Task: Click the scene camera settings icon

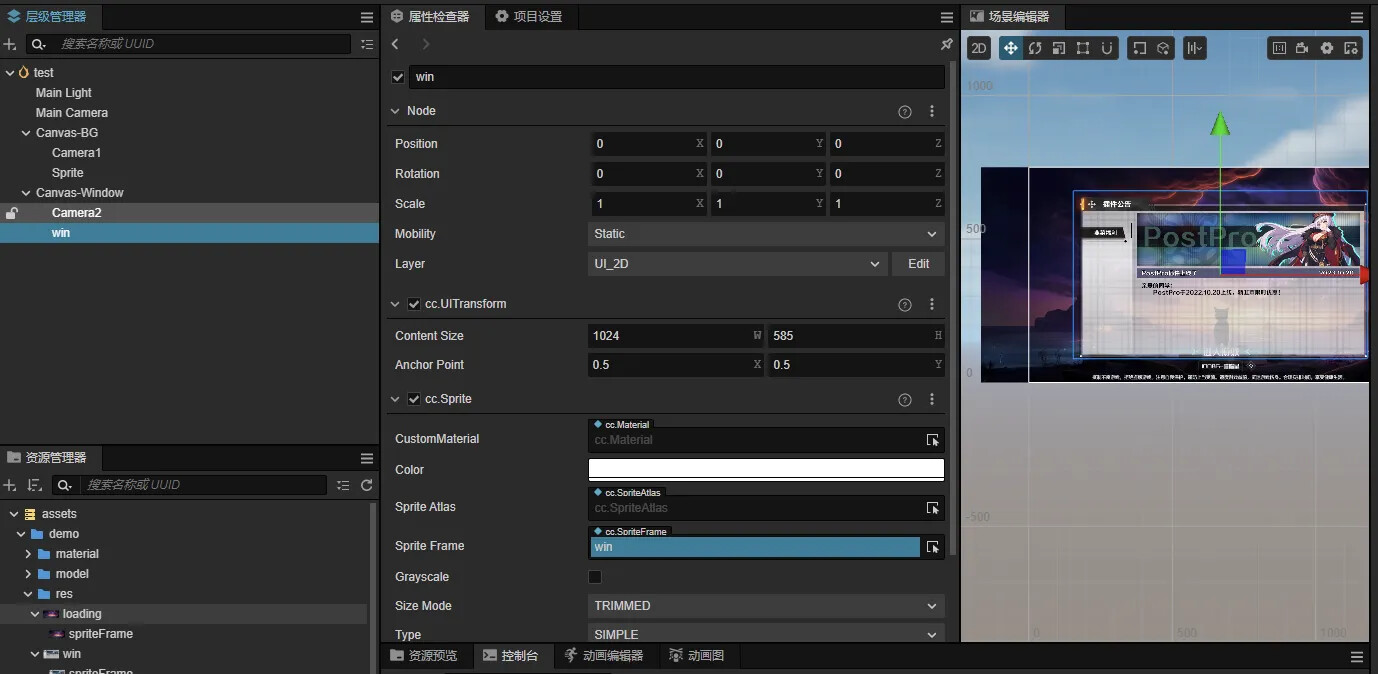Action: [x=1302, y=48]
